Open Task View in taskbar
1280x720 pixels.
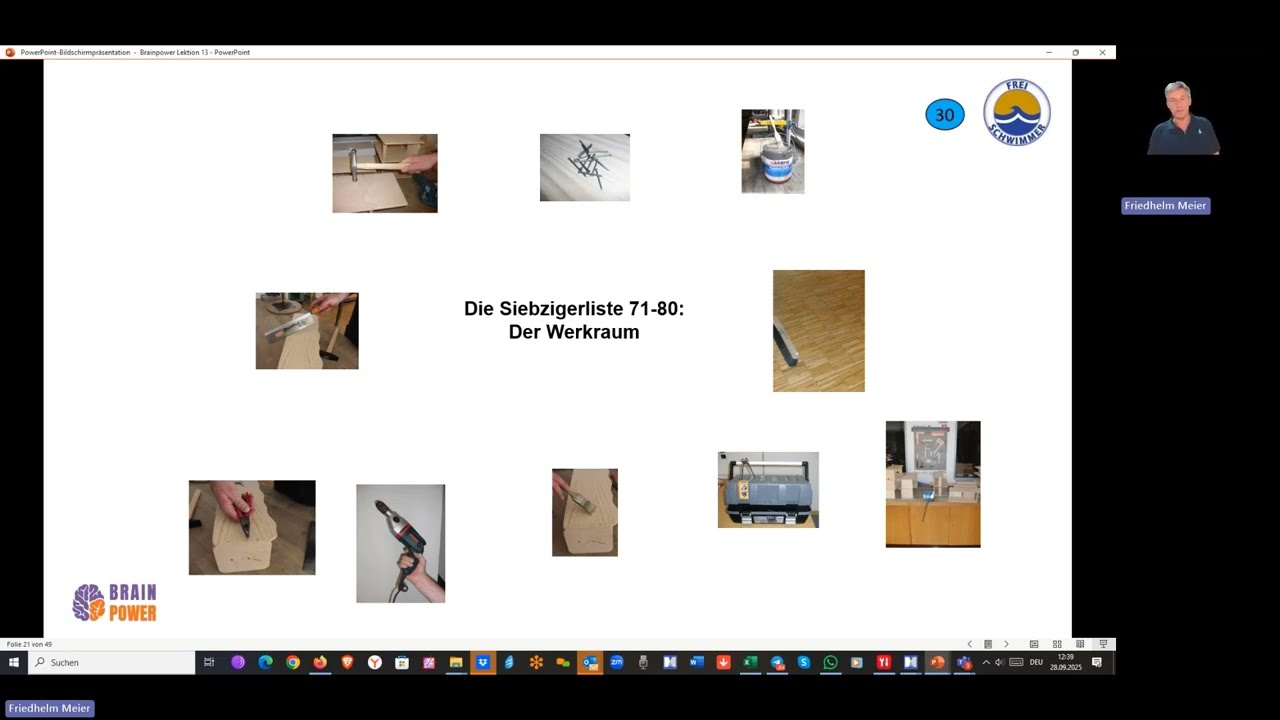coord(209,662)
